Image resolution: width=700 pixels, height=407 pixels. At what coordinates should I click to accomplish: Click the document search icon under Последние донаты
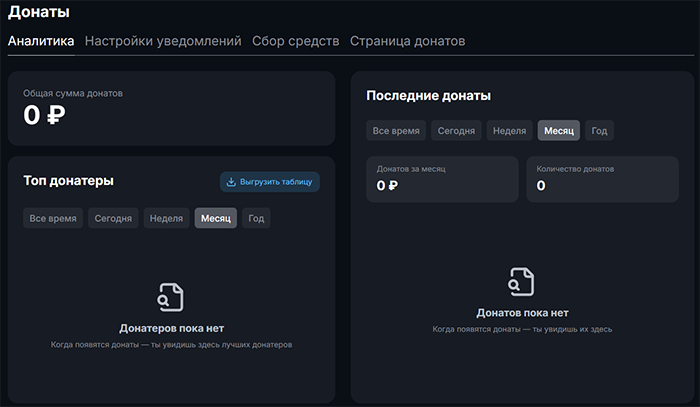522,282
